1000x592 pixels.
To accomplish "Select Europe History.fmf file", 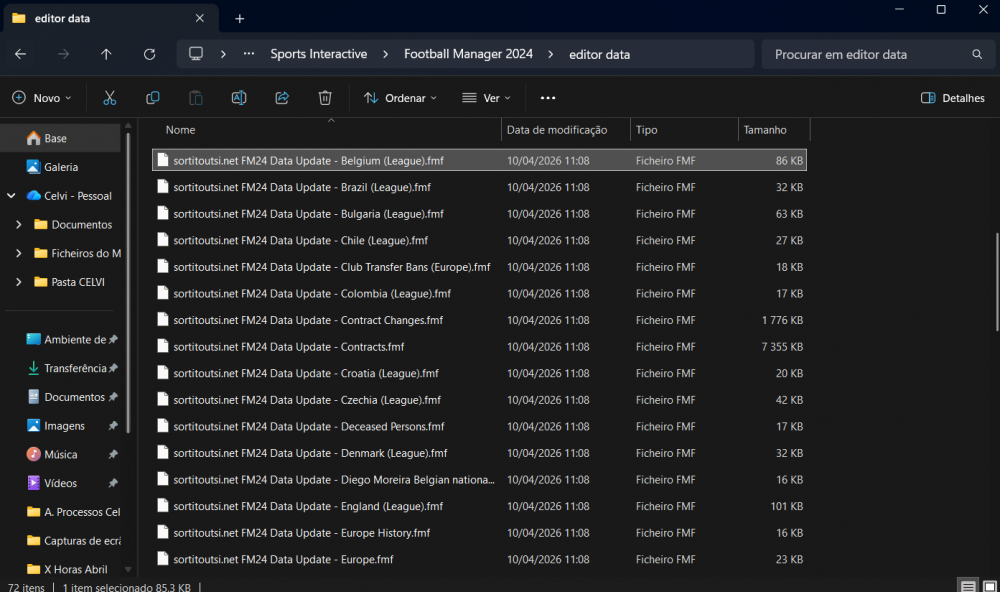I will (x=480, y=533).
